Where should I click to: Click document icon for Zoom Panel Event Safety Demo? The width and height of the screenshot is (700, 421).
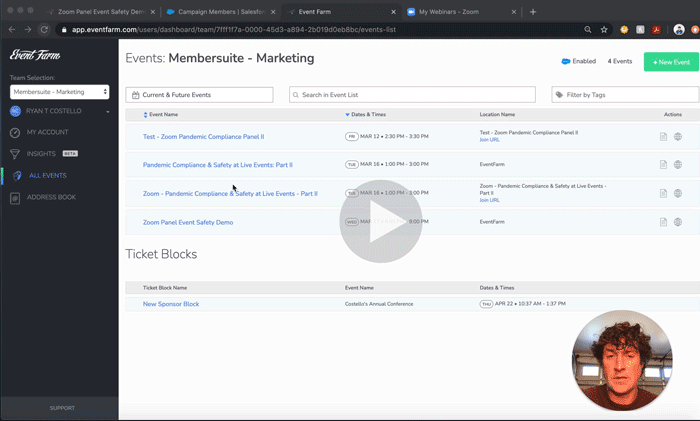tap(663, 222)
